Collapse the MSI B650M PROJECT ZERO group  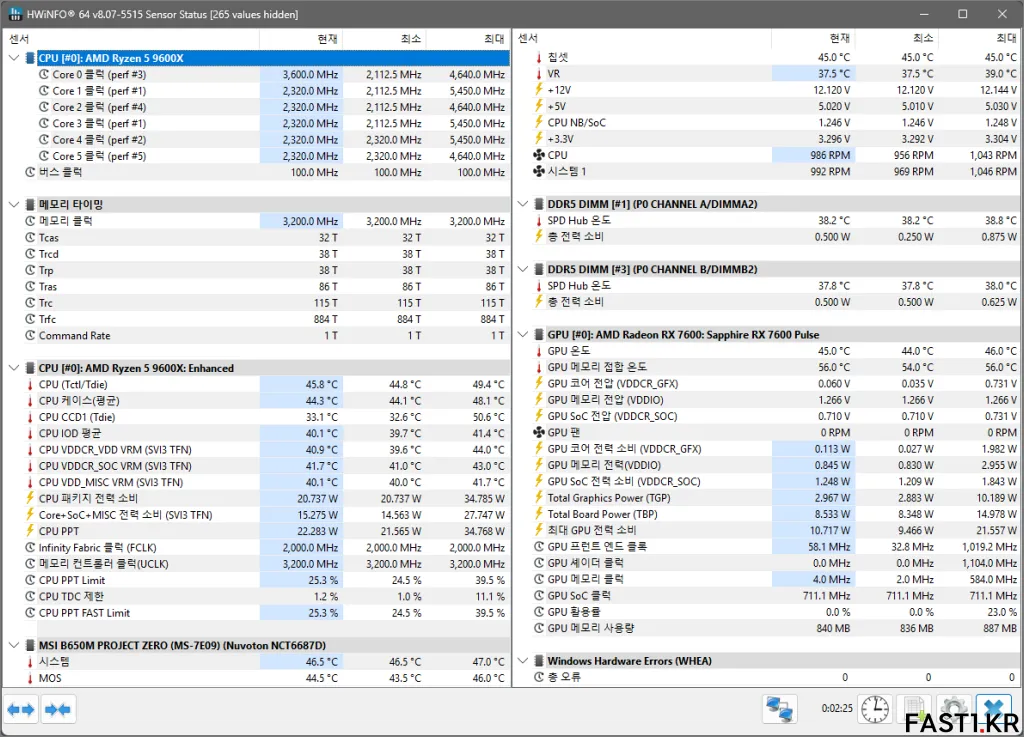(x=14, y=645)
